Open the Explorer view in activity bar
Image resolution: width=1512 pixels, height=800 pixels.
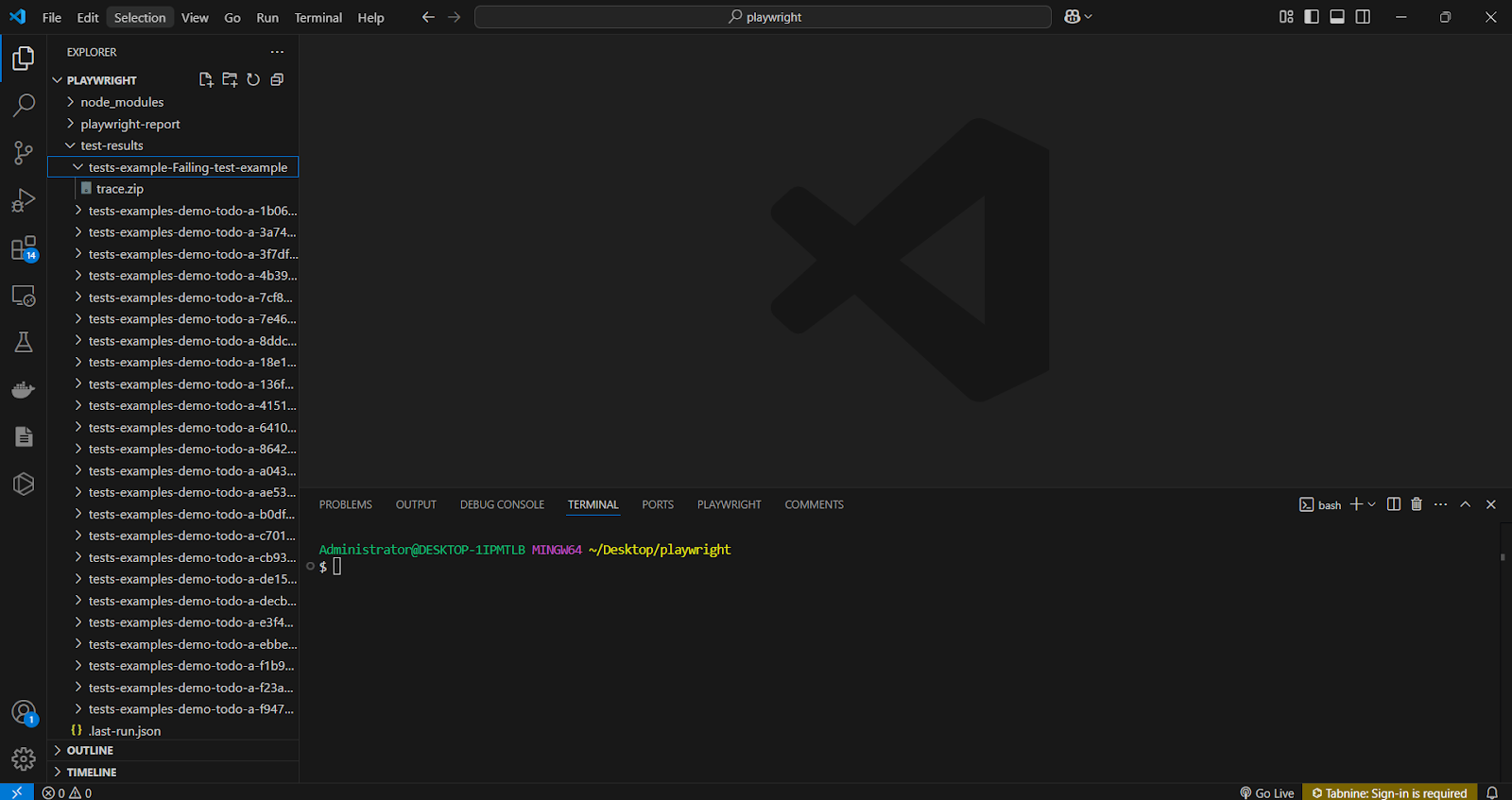[x=24, y=59]
